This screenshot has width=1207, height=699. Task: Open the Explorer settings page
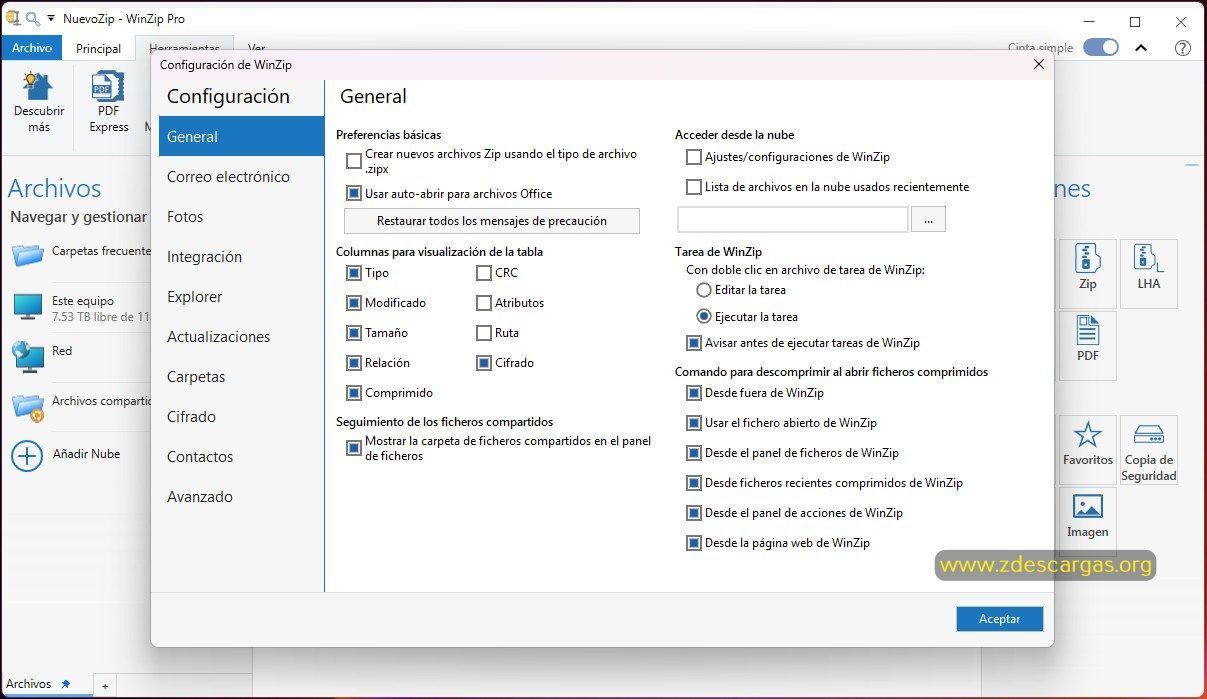coord(241,297)
